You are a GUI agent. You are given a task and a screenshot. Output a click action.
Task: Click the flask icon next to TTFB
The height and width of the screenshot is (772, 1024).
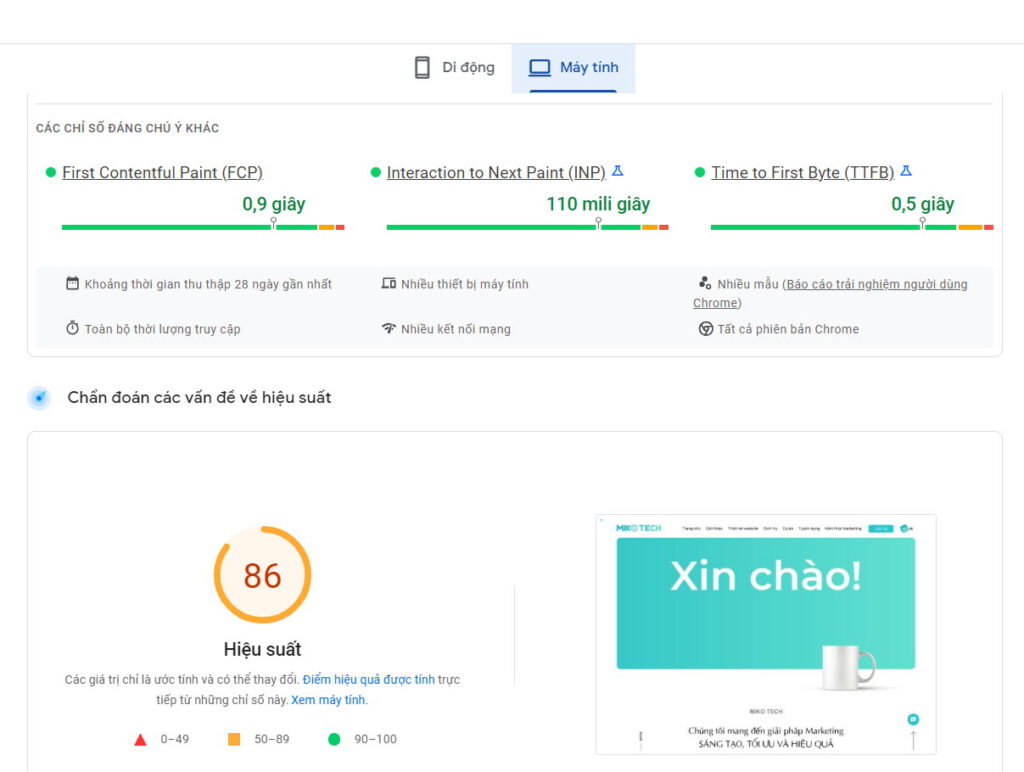pos(905,170)
